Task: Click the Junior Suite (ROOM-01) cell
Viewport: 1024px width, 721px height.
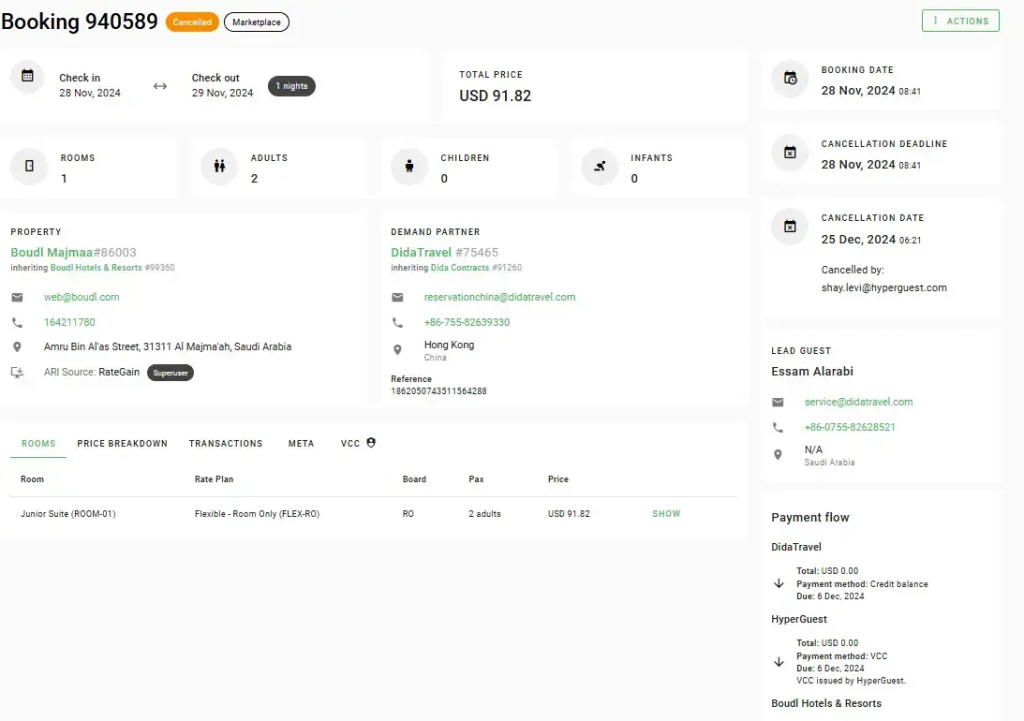Action: click(68, 514)
